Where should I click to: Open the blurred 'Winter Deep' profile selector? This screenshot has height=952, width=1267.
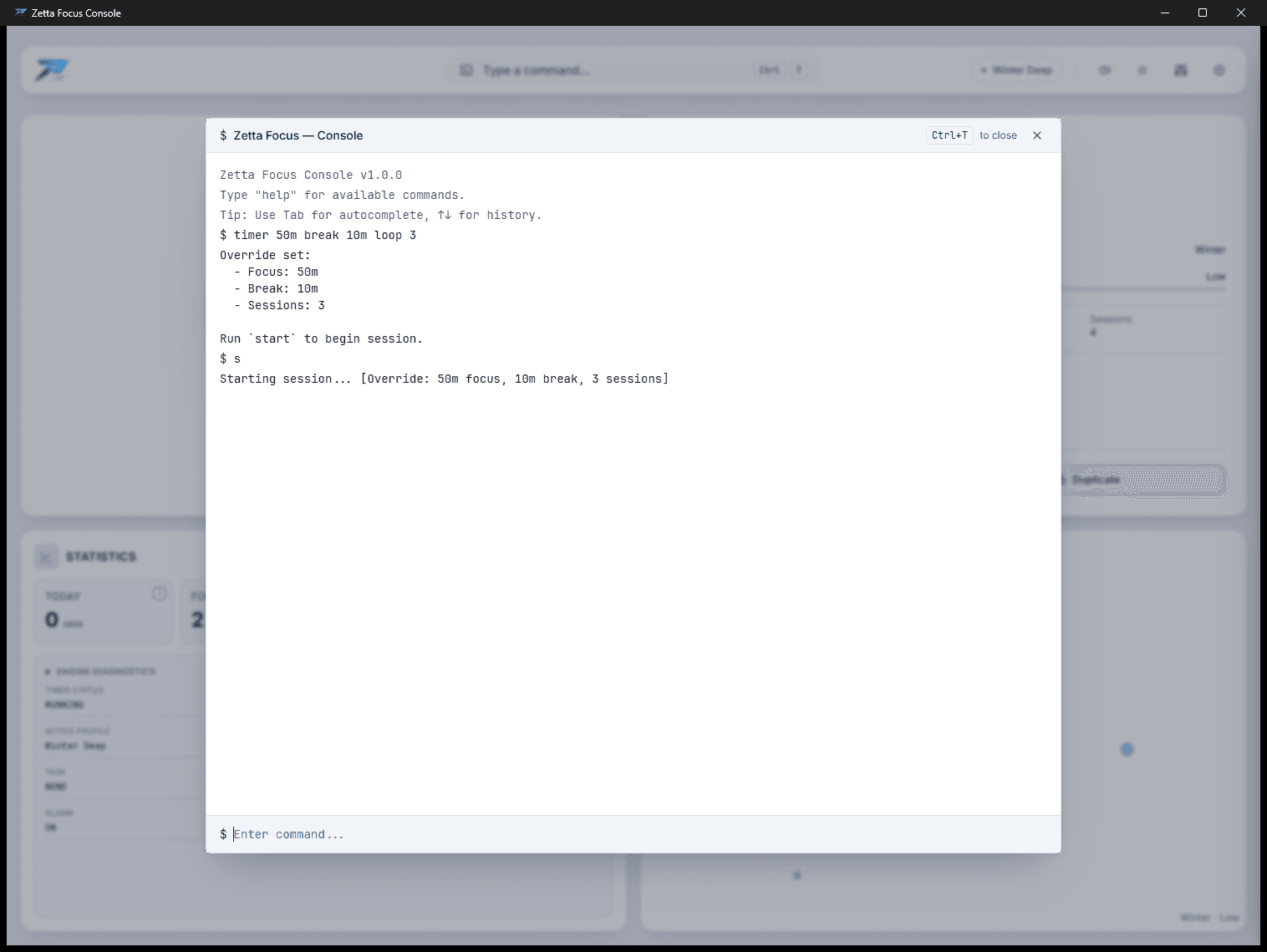(x=1016, y=70)
